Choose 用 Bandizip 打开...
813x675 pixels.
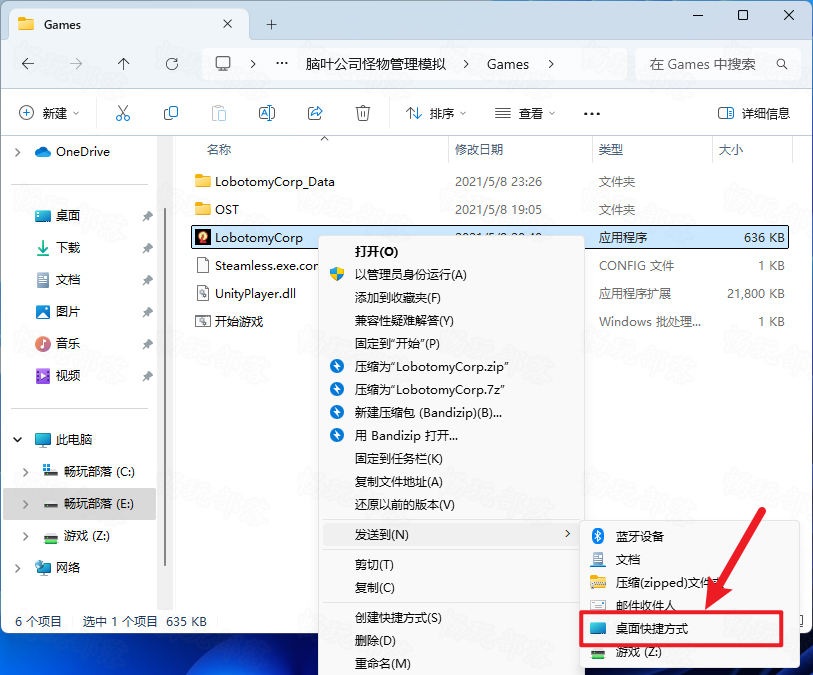pos(451,435)
